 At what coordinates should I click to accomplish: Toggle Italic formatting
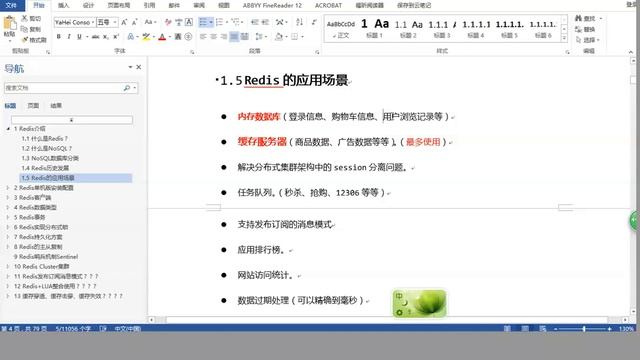[69, 37]
